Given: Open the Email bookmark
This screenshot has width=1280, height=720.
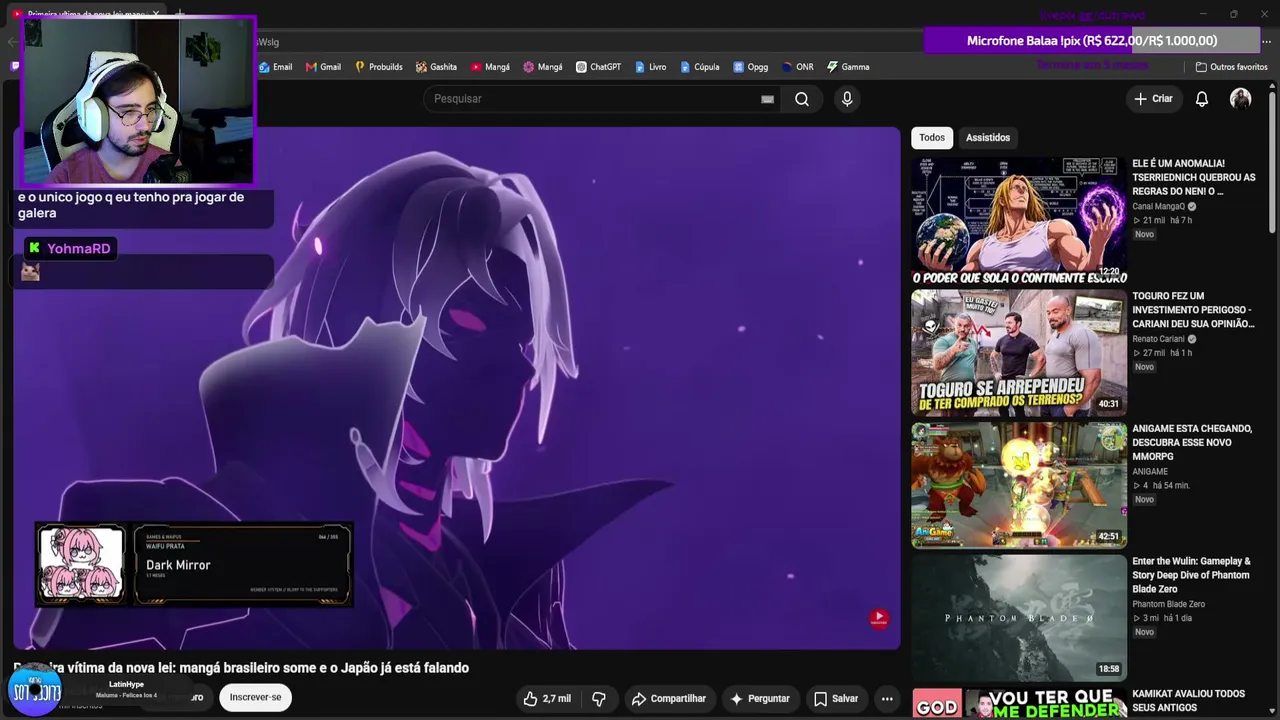Looking at the screenshot, I should (275, 67).
